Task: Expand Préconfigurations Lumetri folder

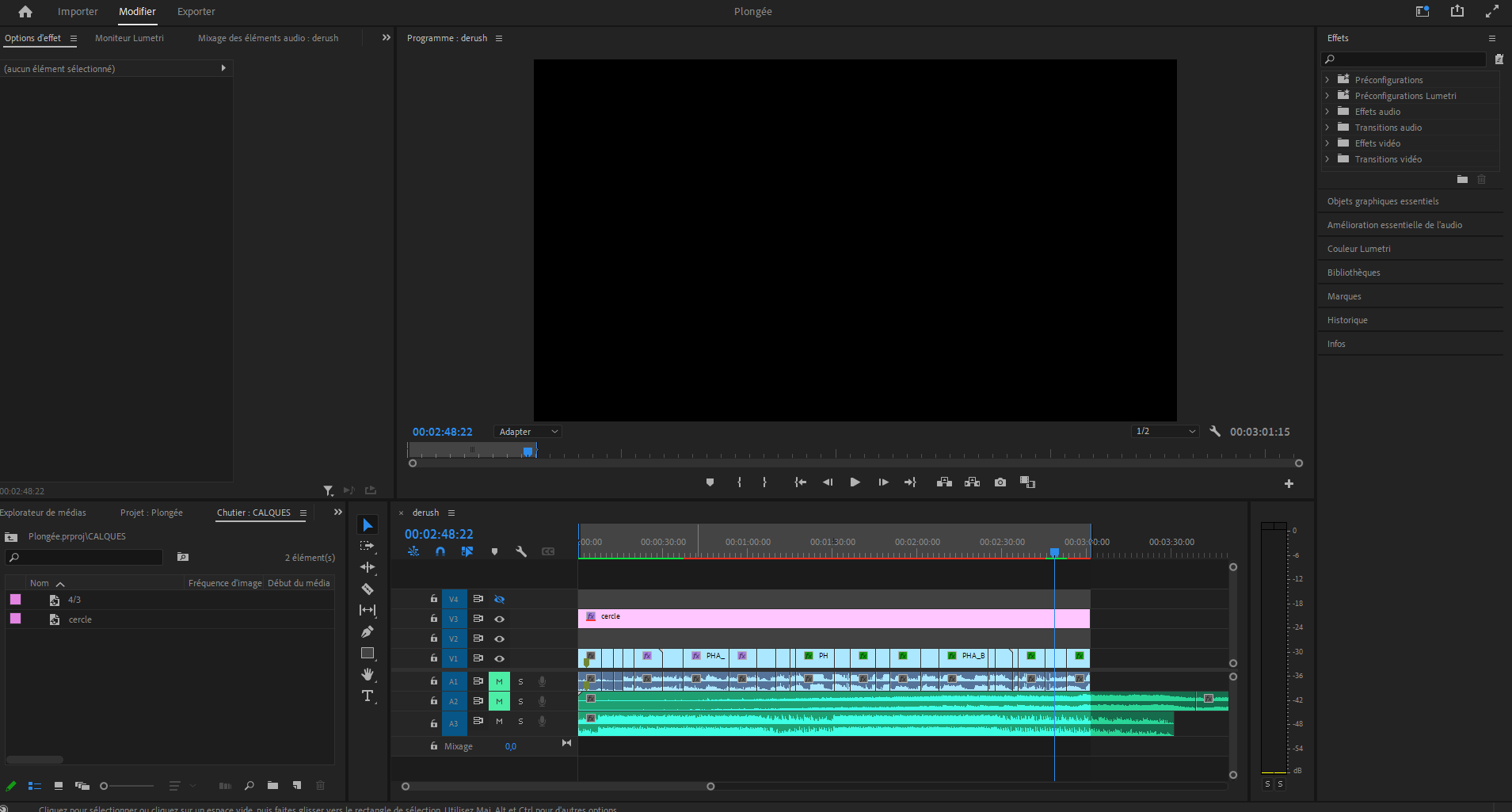Action: [x=1327, y=96]
